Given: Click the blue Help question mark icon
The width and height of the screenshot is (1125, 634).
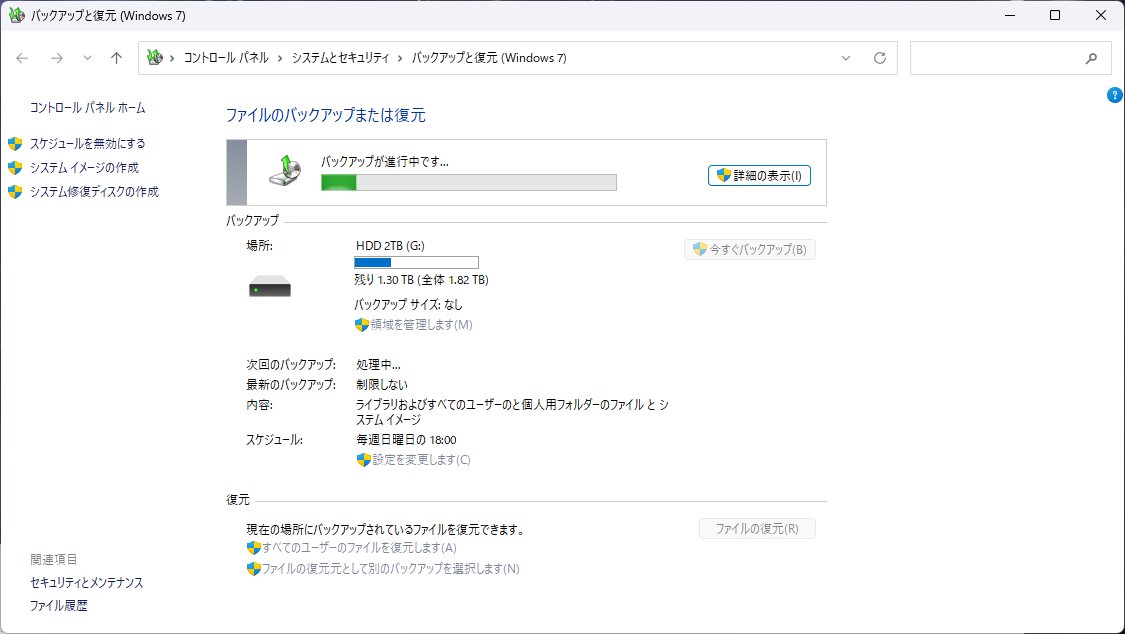Looking at the screenshot, I should click(x=1113, y=94).
